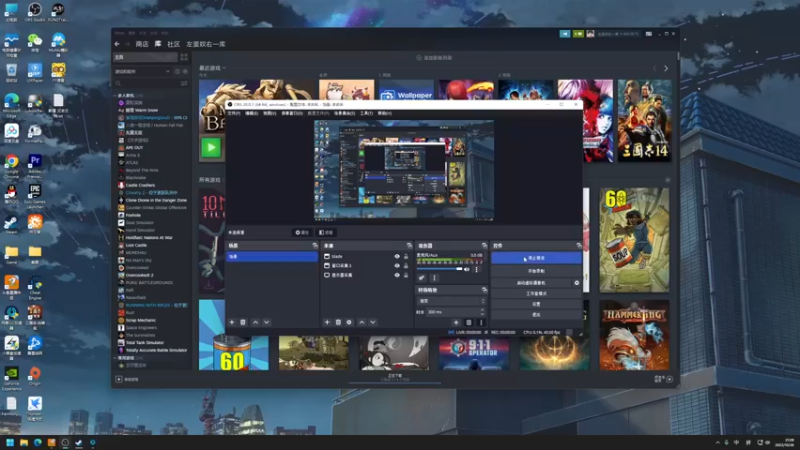
Task: Hide the blade source with eye icon
Action: (x=397, y=257)
